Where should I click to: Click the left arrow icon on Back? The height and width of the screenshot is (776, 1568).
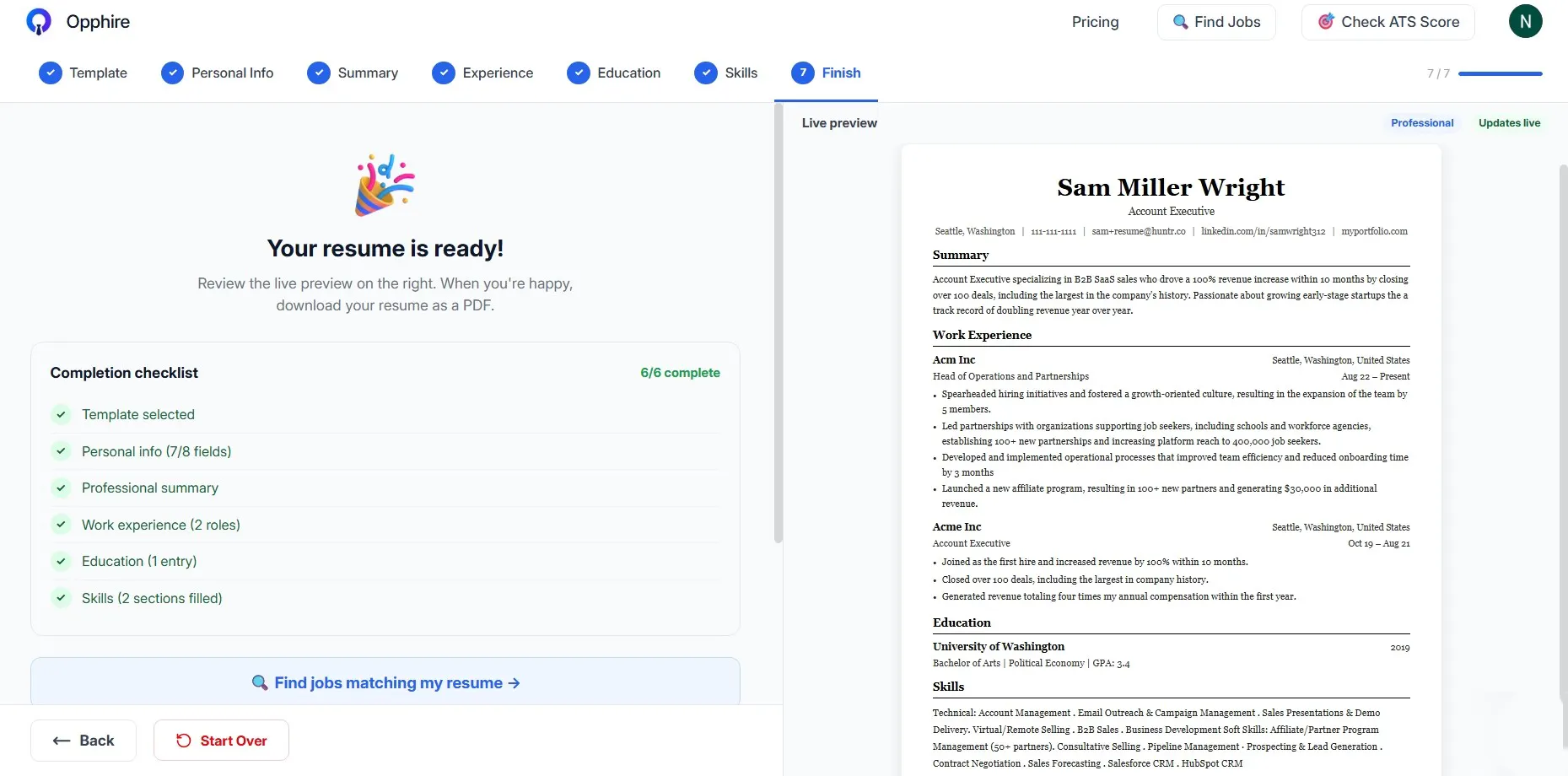pos(62,741)
